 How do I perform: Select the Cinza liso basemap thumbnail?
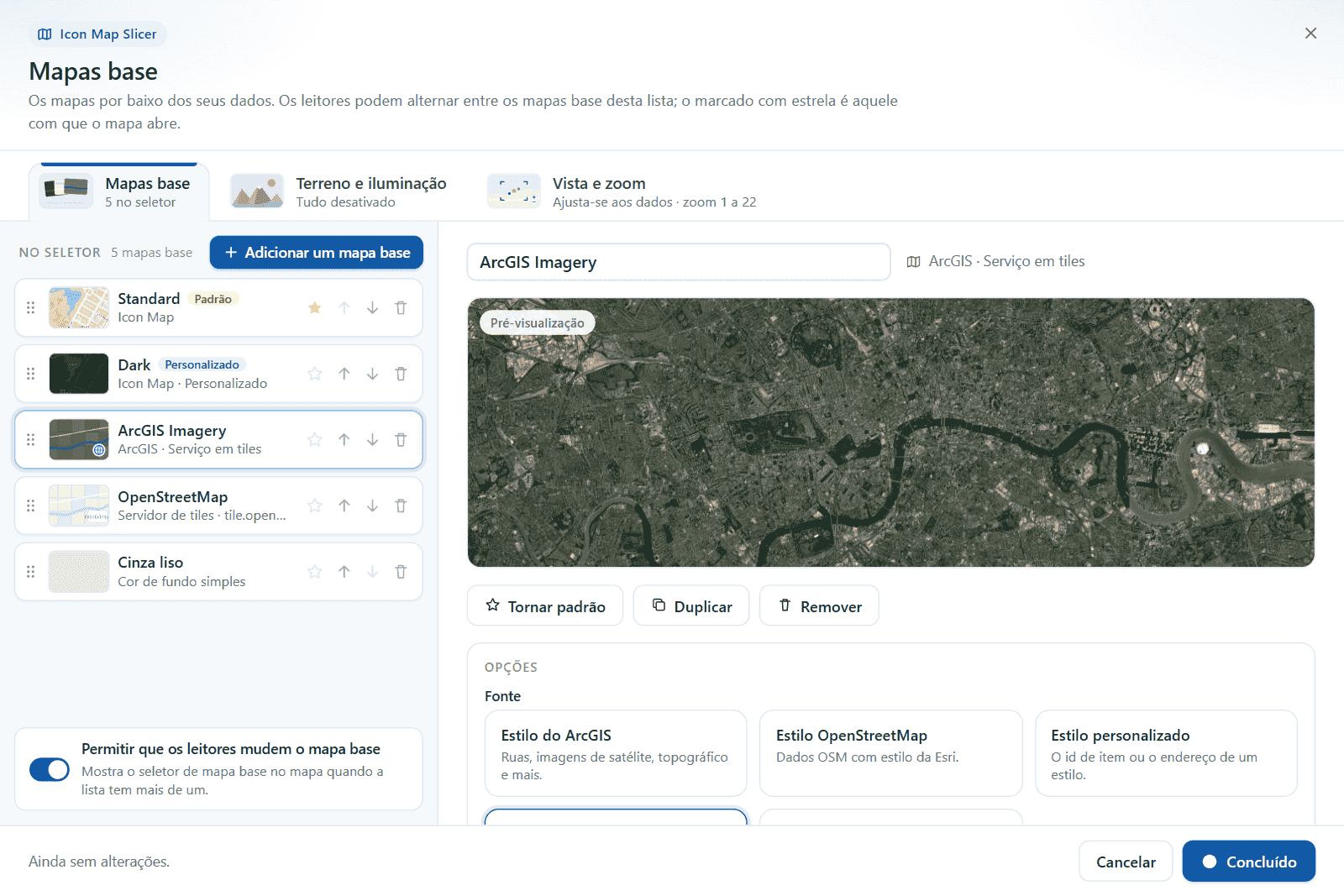point(79,572)
